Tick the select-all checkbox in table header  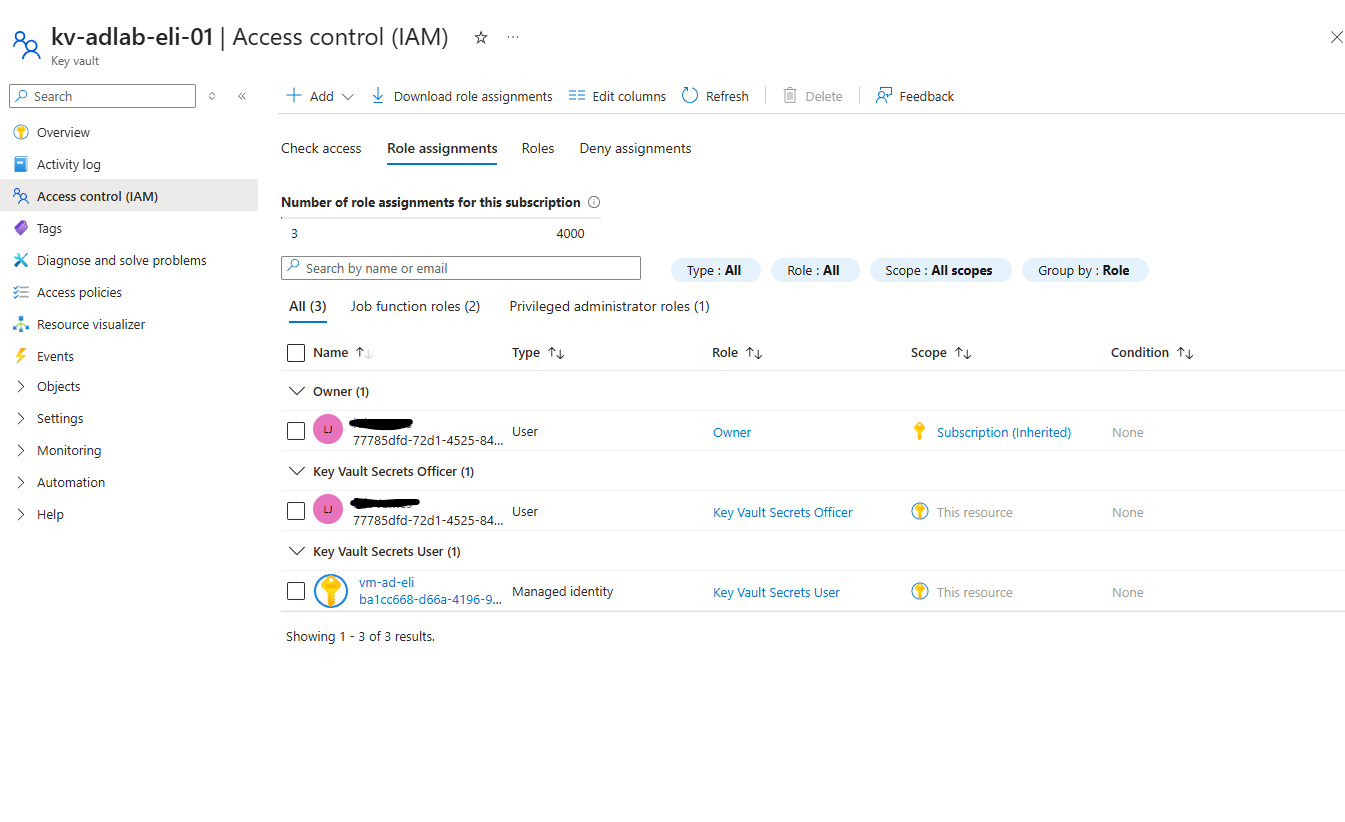tap(296, 352)
